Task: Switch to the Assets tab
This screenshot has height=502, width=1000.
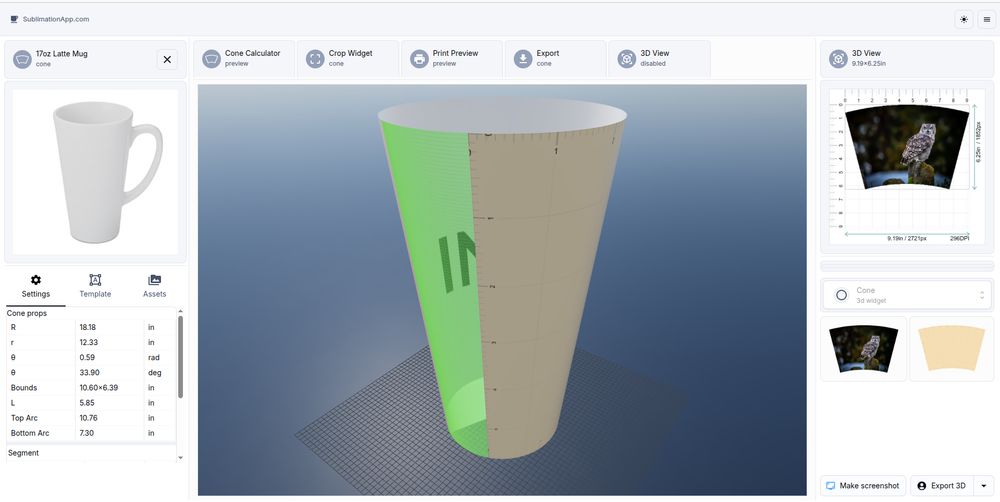Action: tap(154, 286)
